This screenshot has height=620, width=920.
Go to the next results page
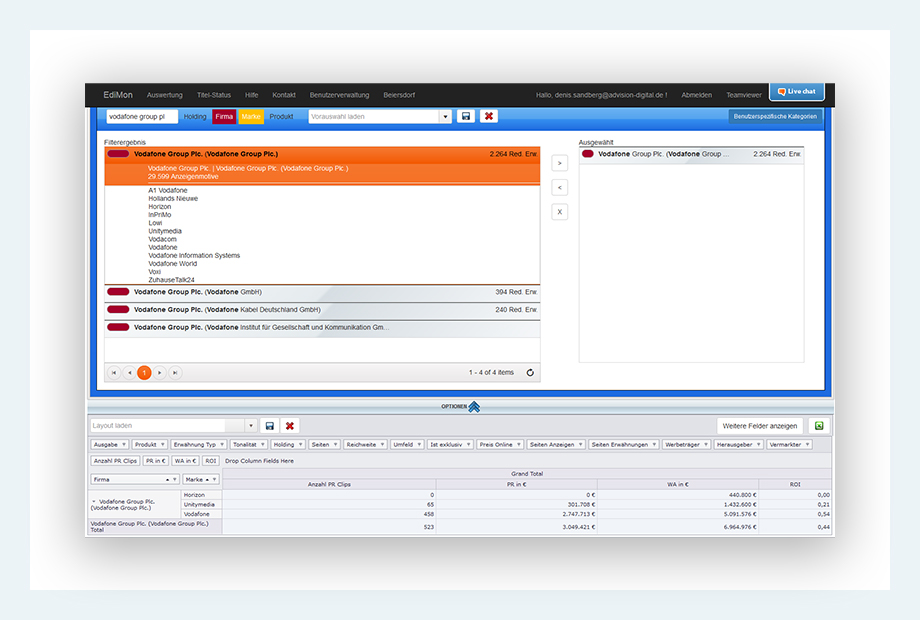pyautogui.click(x=160, y=372)
